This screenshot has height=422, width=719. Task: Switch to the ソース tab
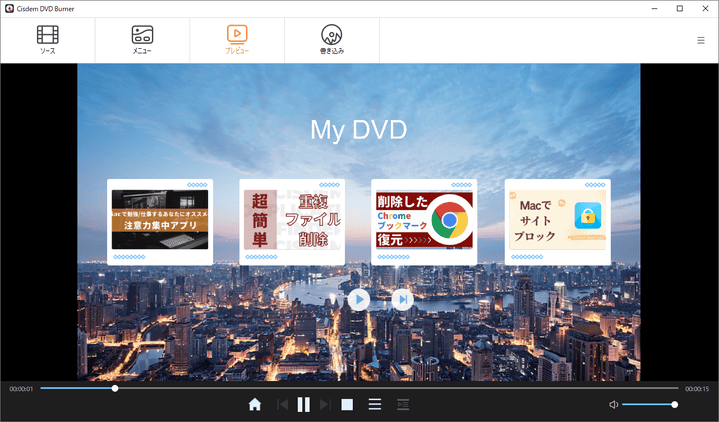tap(47, 40)
